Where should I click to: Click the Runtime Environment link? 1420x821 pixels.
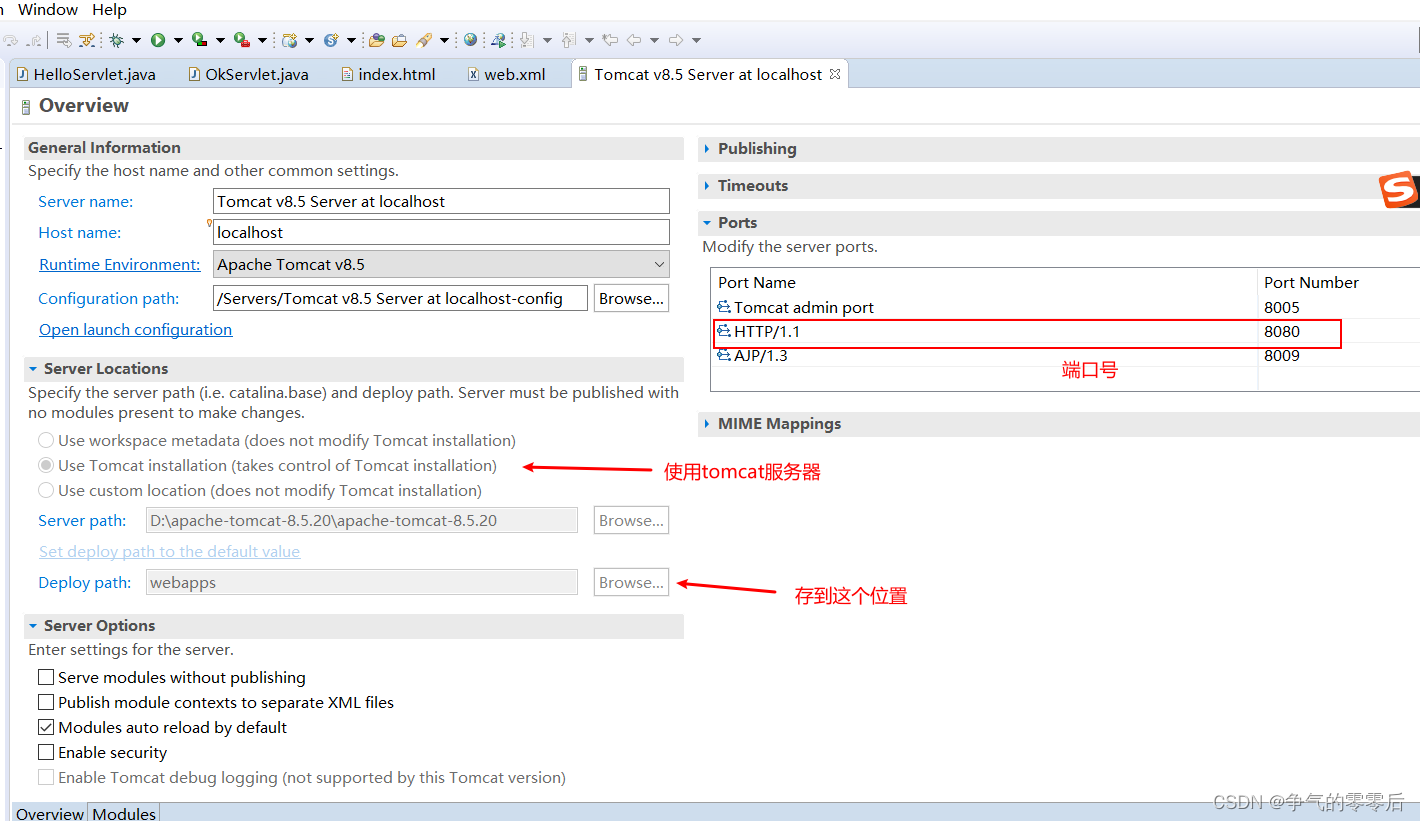pos(120,265)
